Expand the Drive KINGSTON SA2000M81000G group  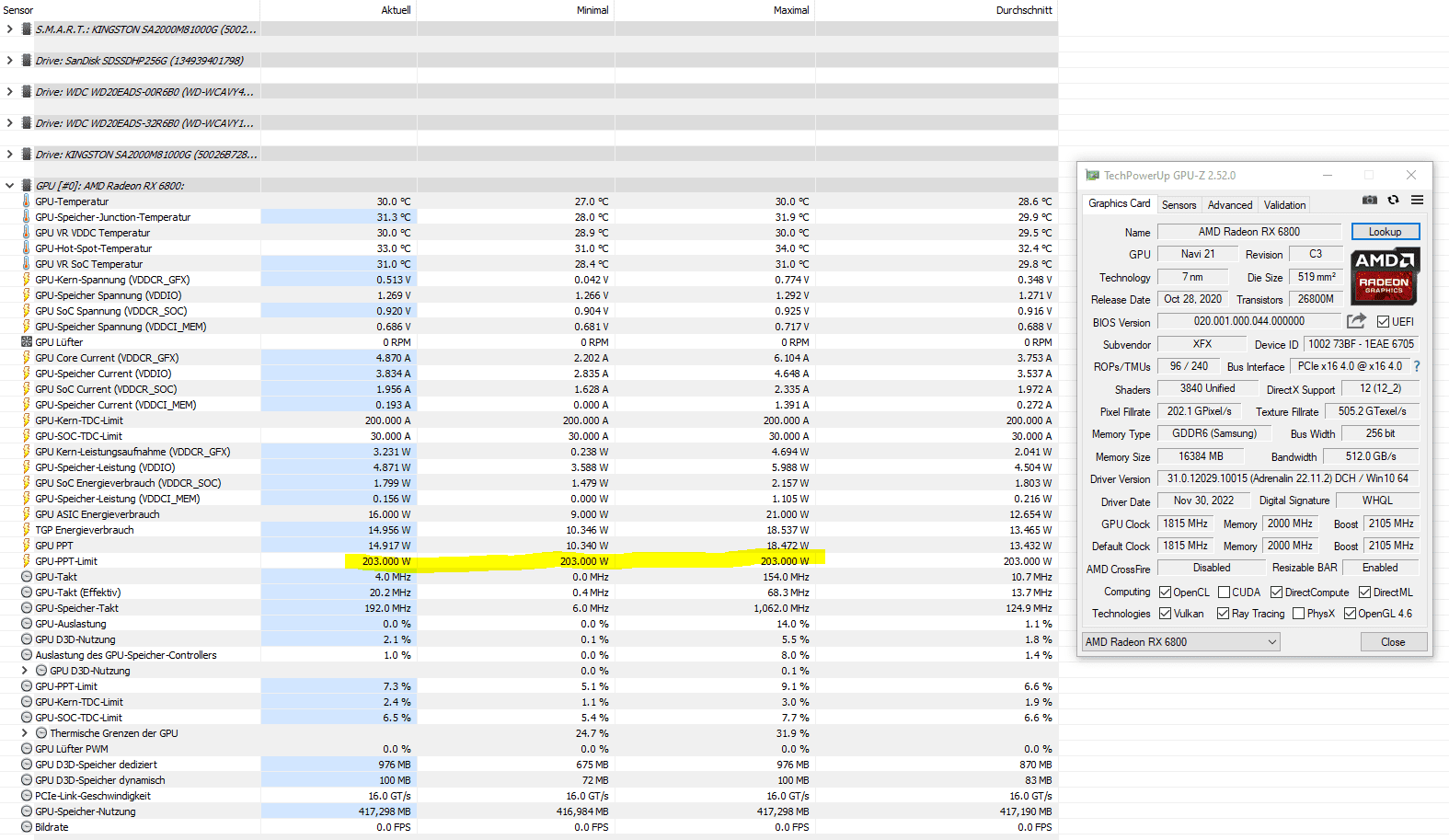9,155
